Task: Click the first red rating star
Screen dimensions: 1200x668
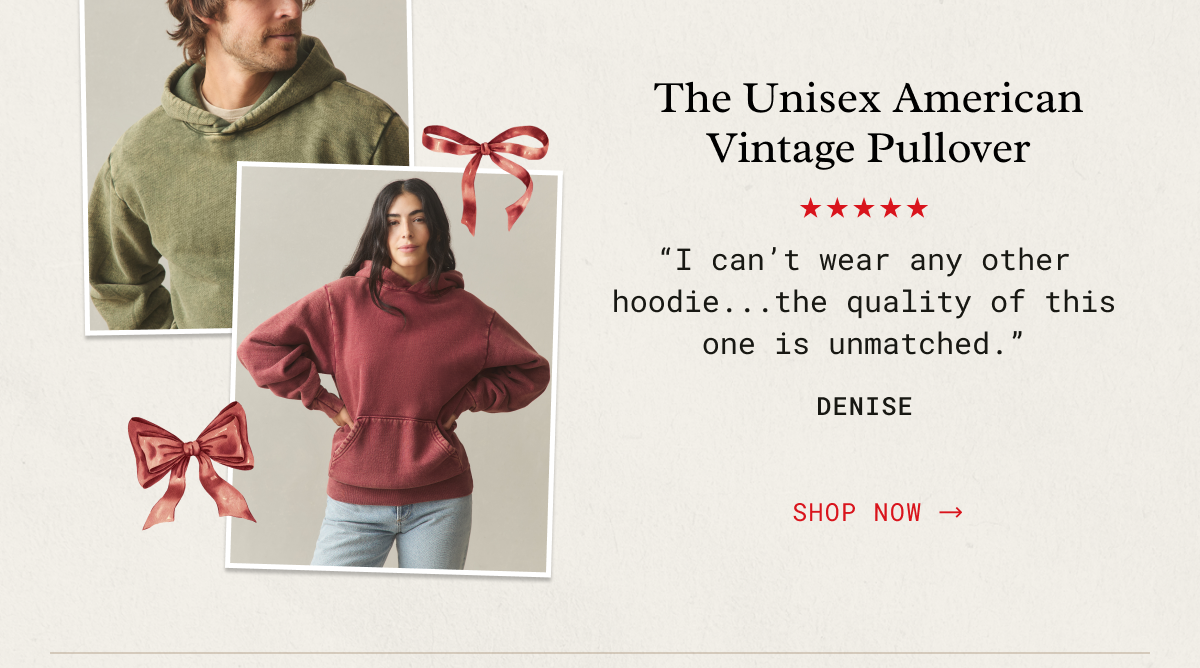Action: 810,209
